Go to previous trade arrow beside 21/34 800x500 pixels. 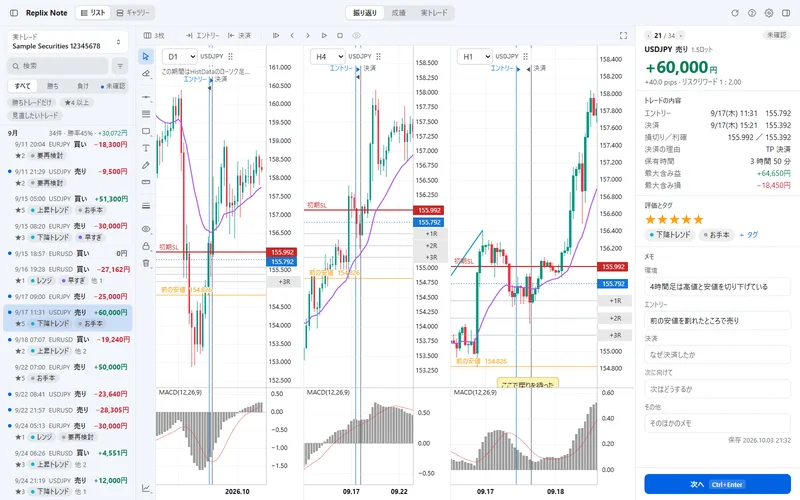[x=648, y=36]
